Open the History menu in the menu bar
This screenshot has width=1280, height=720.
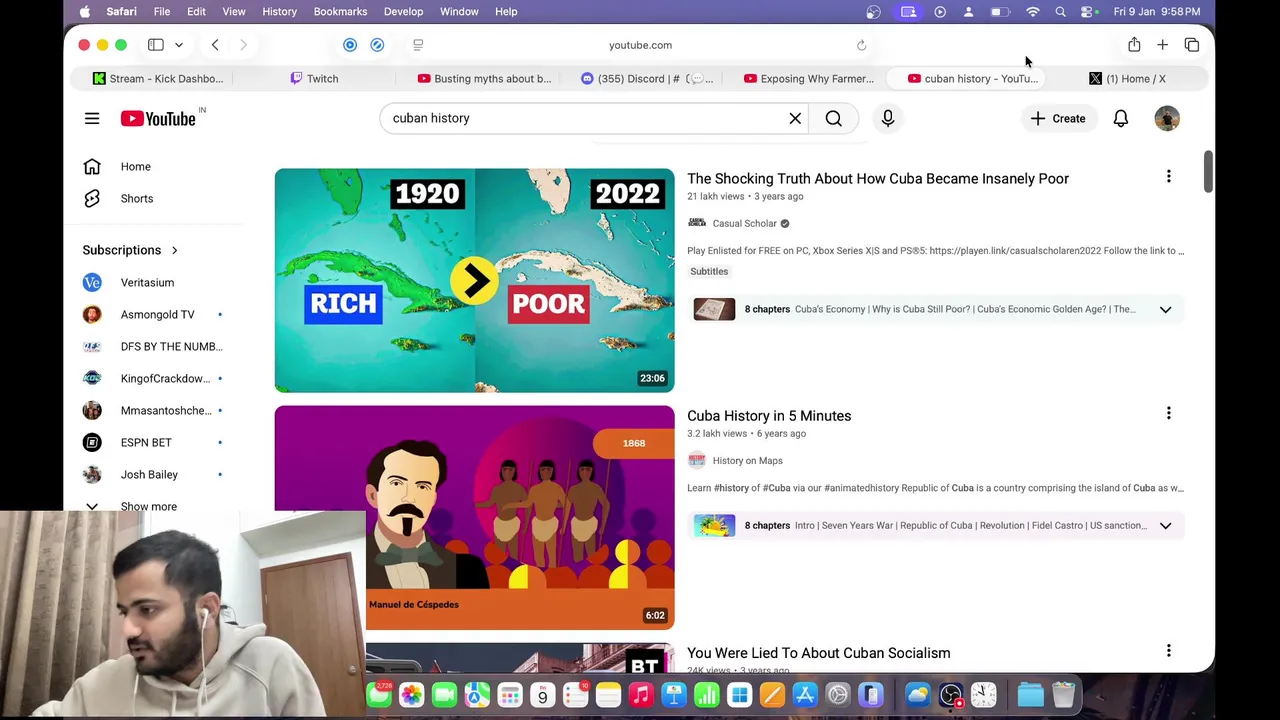[279, 12]
